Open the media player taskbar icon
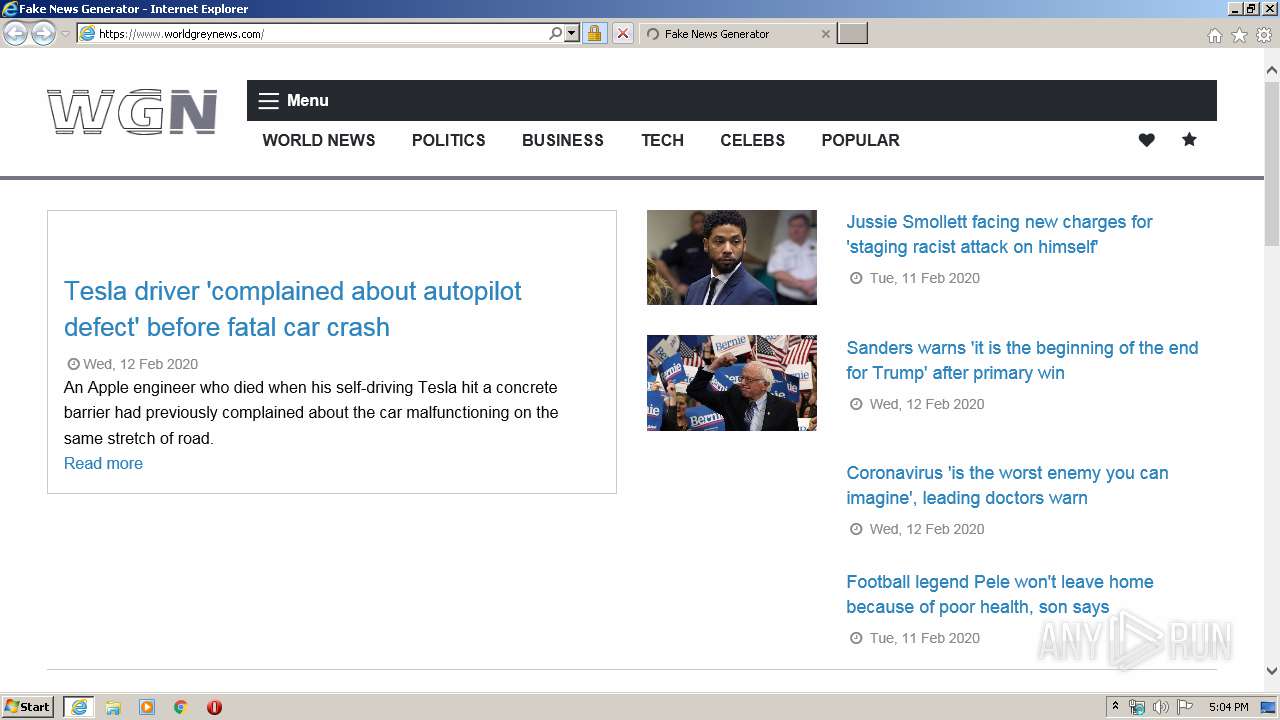 point(147,707)
